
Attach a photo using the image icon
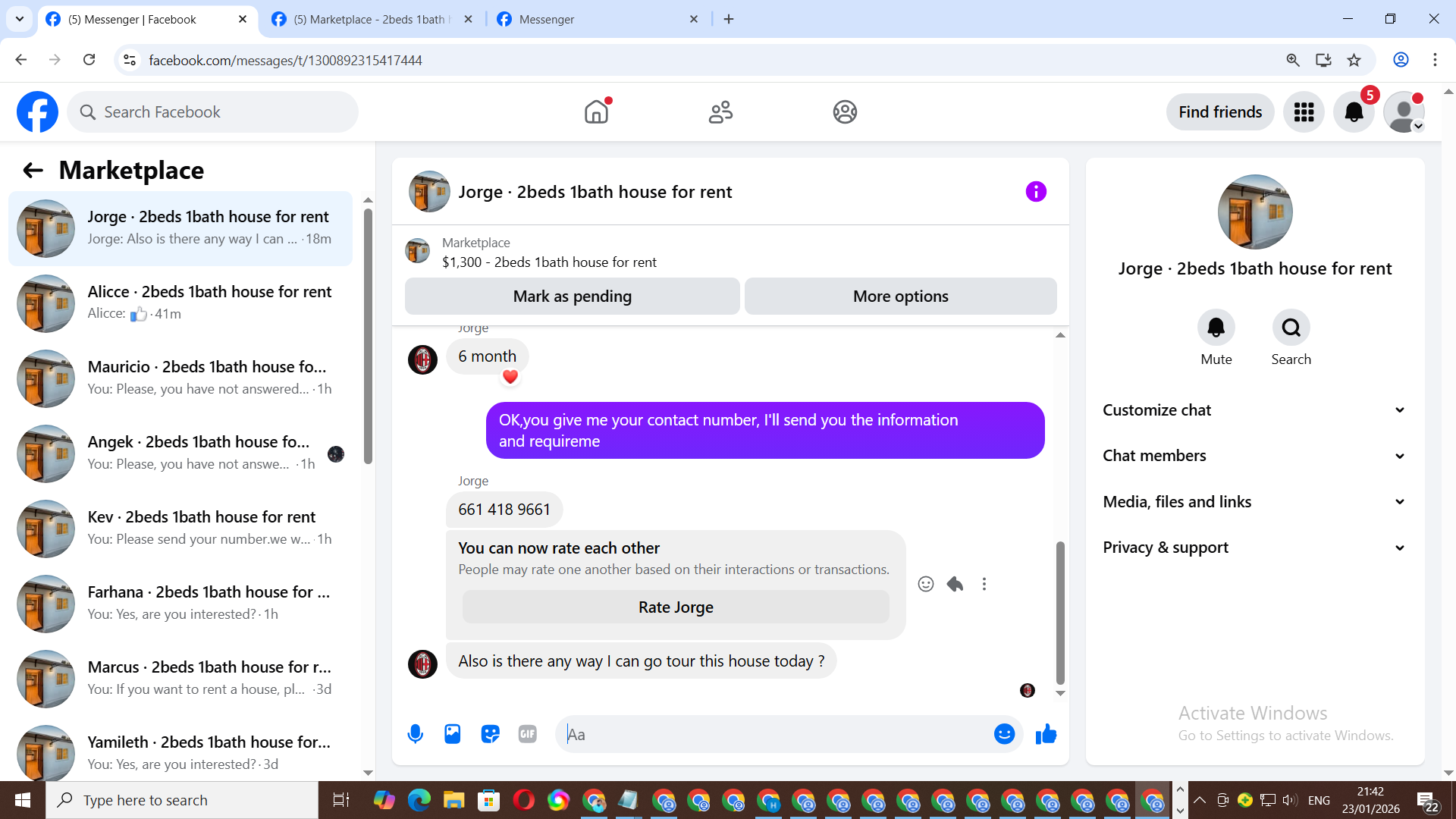[x=453, y=734]
